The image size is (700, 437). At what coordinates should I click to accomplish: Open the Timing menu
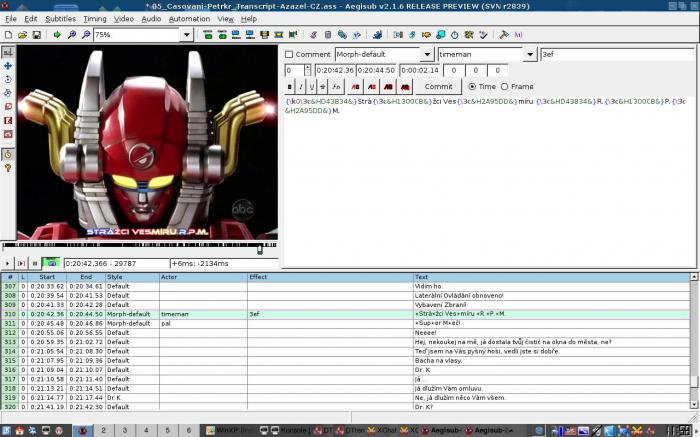[x=95, y=19]
